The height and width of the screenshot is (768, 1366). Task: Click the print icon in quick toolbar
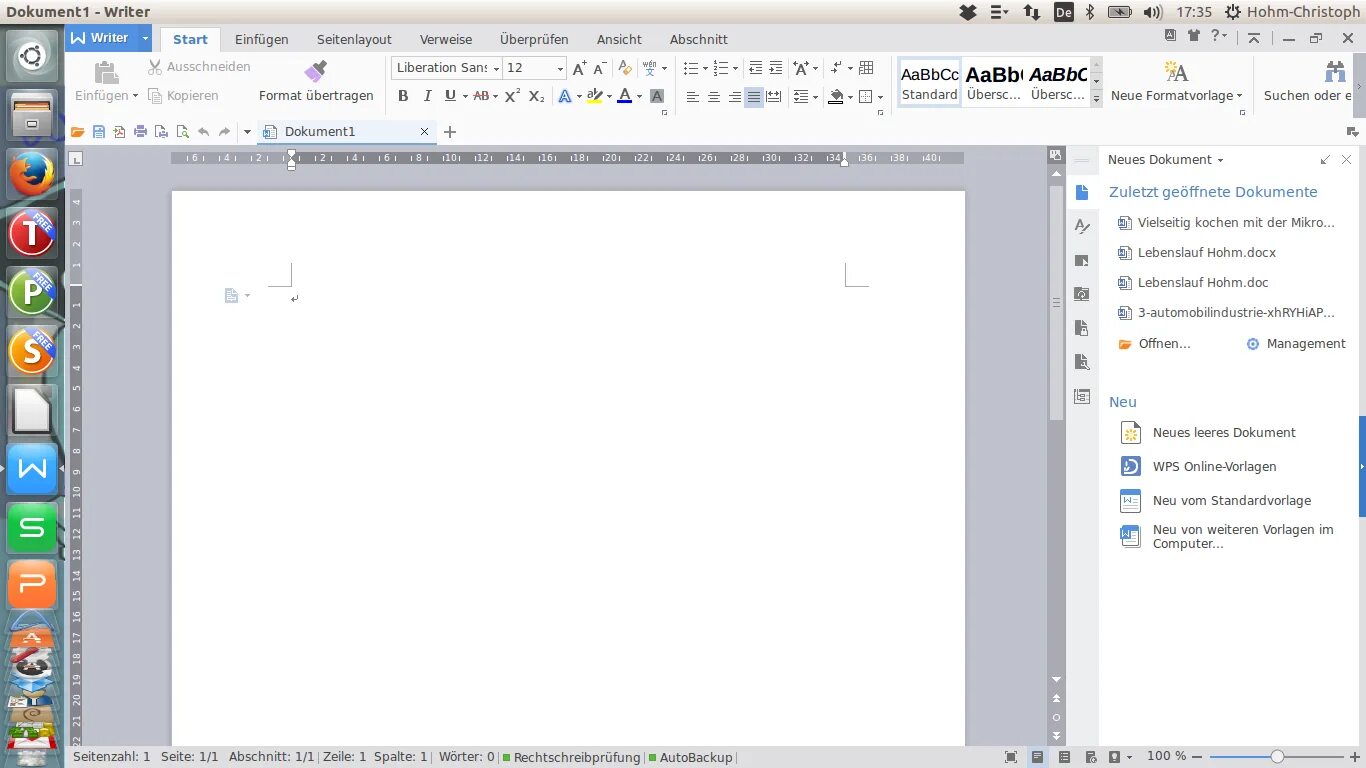pyautogui.click(x=140, y=132)
